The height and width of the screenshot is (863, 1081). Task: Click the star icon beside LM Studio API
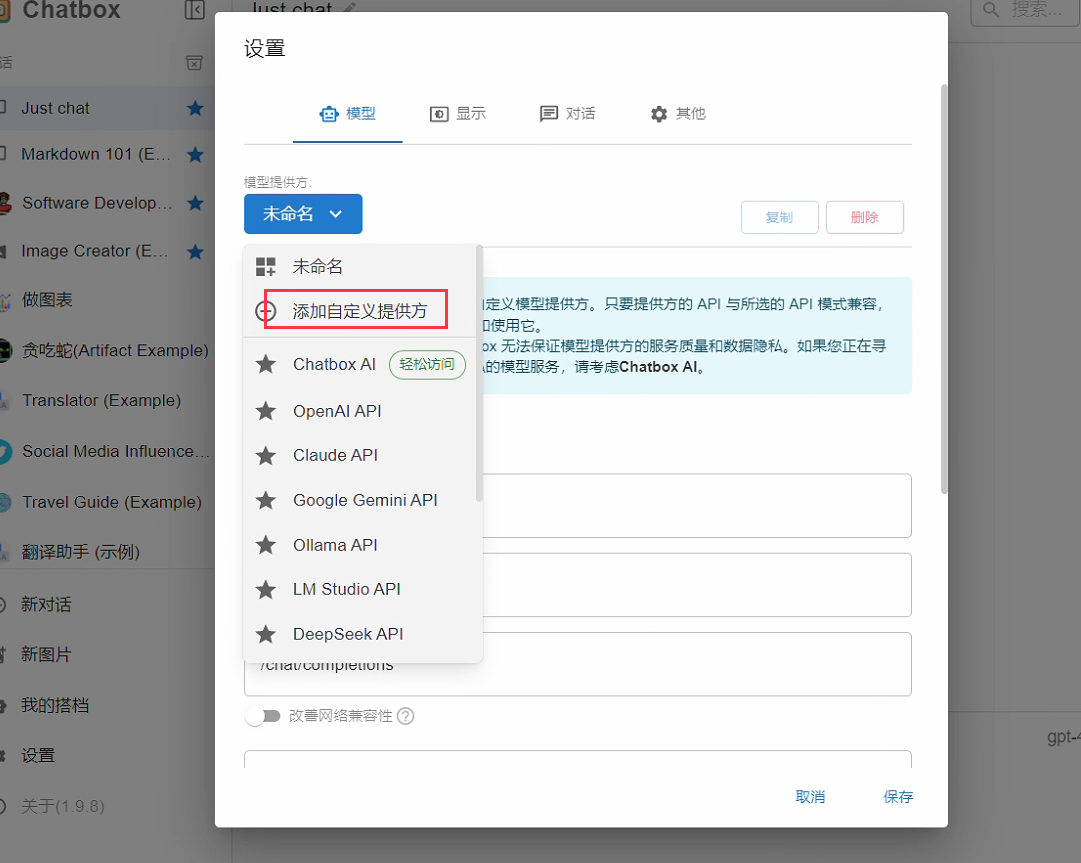[265, 589]
